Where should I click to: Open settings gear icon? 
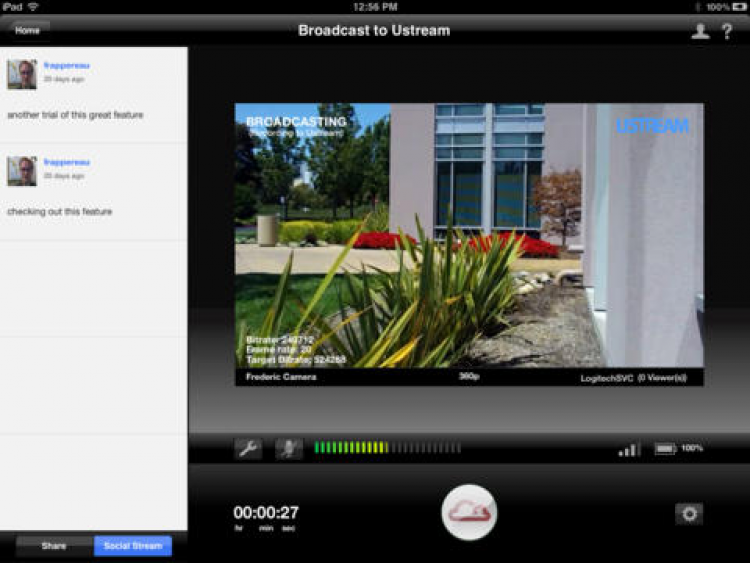click(x=689, y=514)
